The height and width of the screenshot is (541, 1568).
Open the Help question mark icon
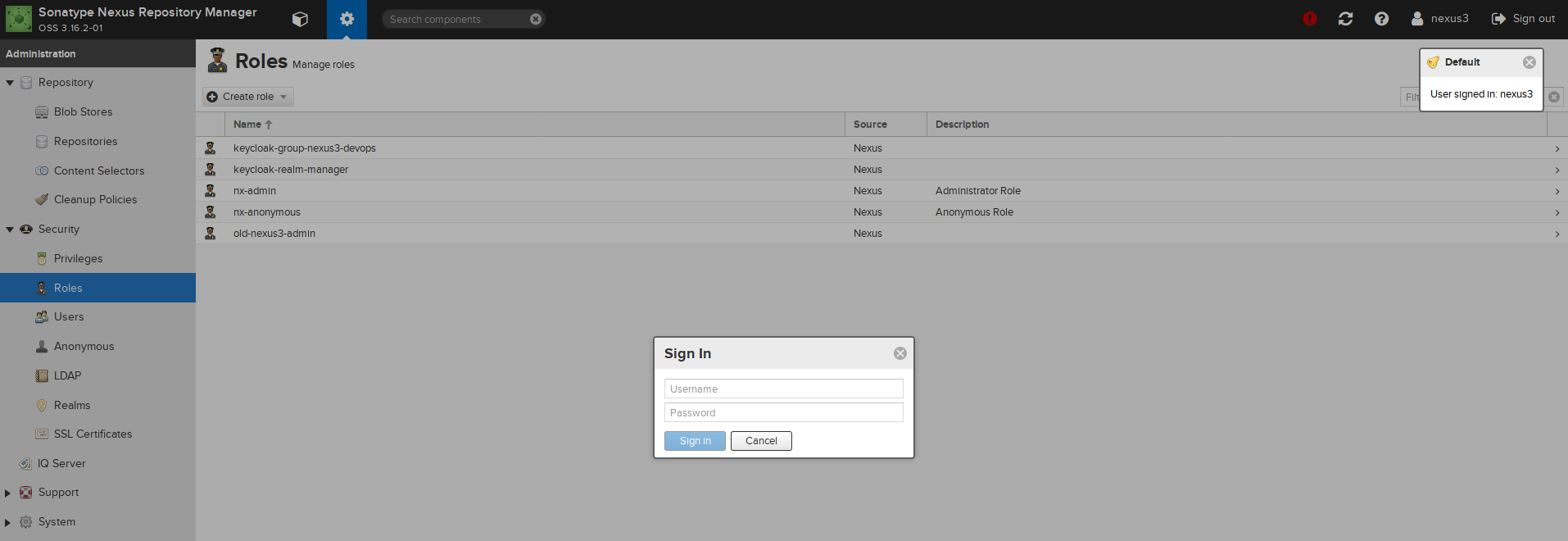(x=1381, y=19)
